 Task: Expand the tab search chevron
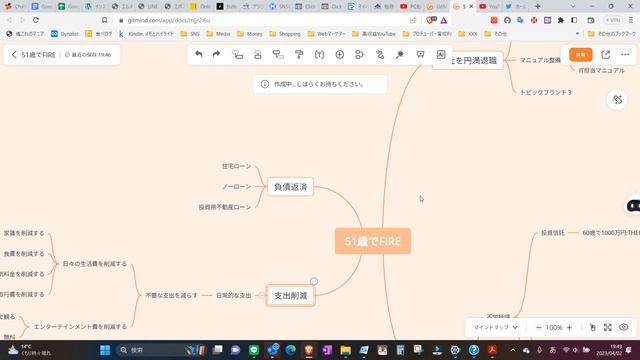573,6
